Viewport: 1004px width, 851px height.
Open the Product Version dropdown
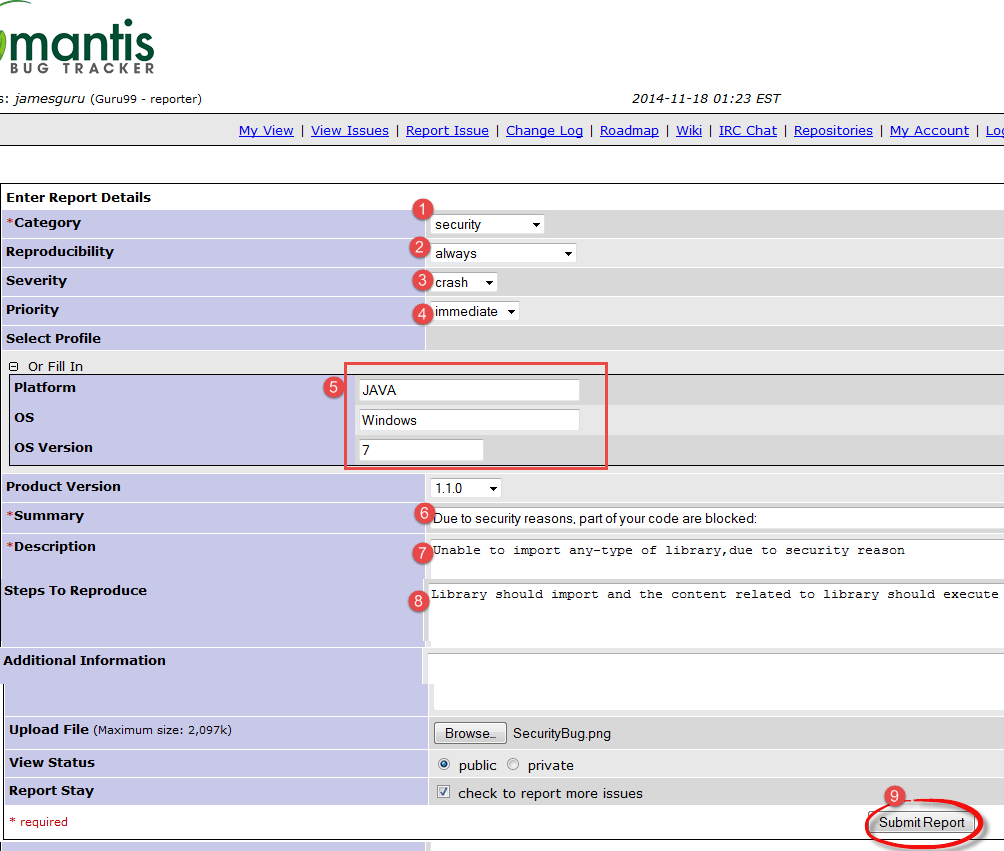click(x=465, y=489)
